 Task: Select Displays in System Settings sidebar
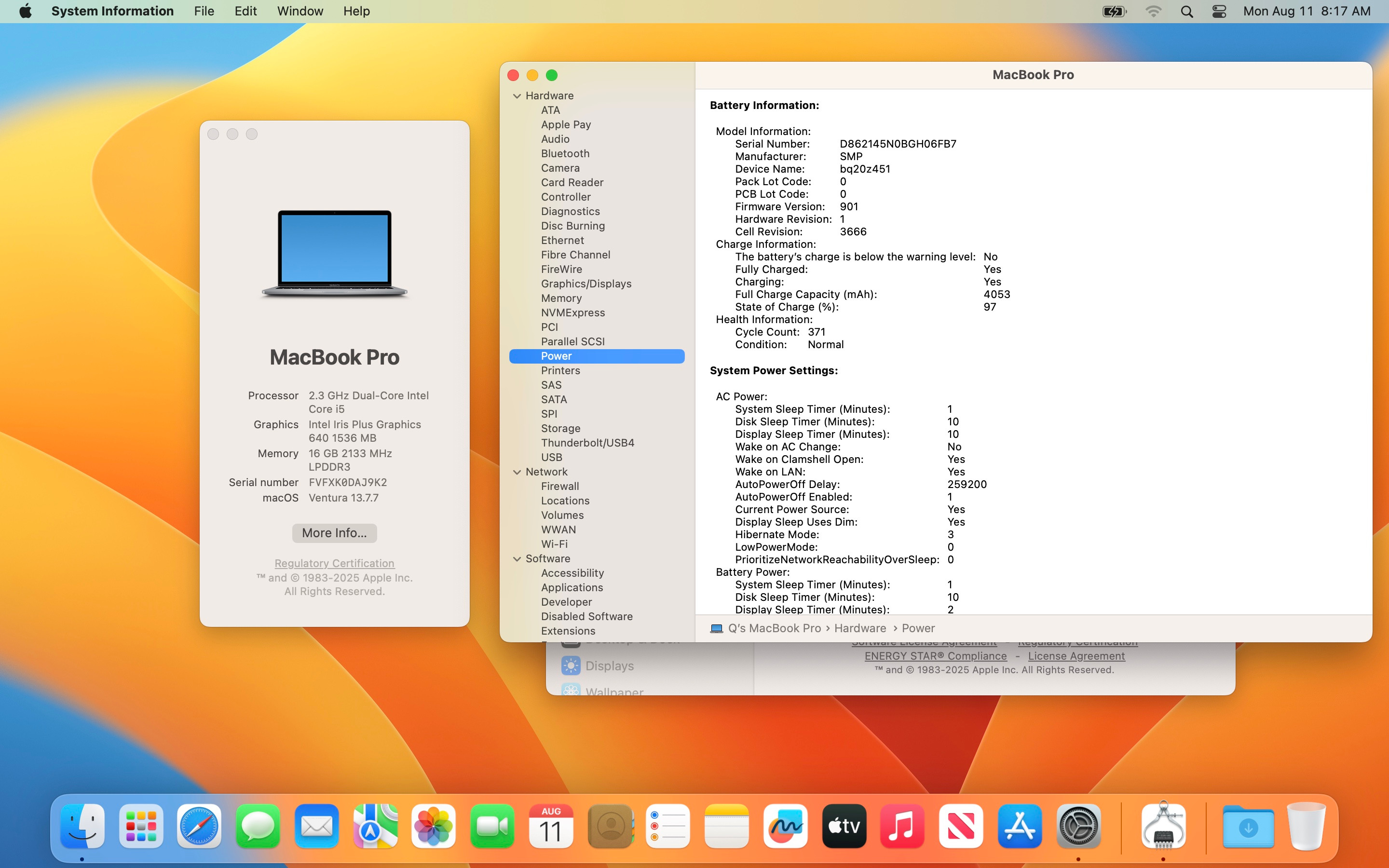tap(598, 666)
